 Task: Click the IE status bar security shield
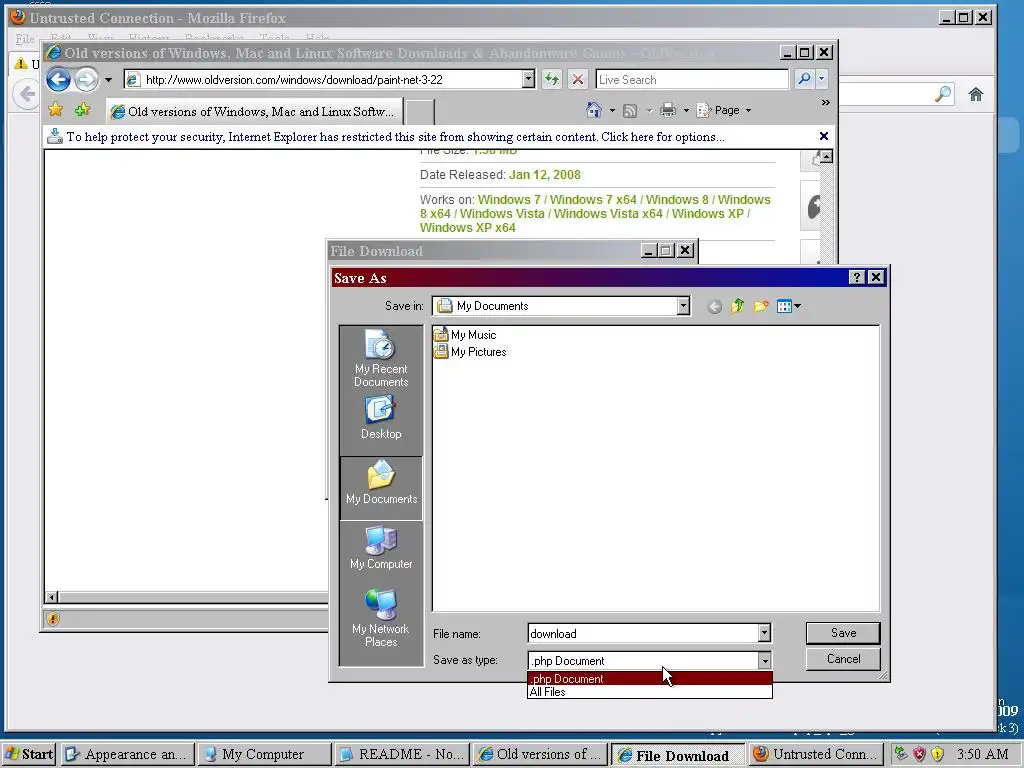point(54,618)
